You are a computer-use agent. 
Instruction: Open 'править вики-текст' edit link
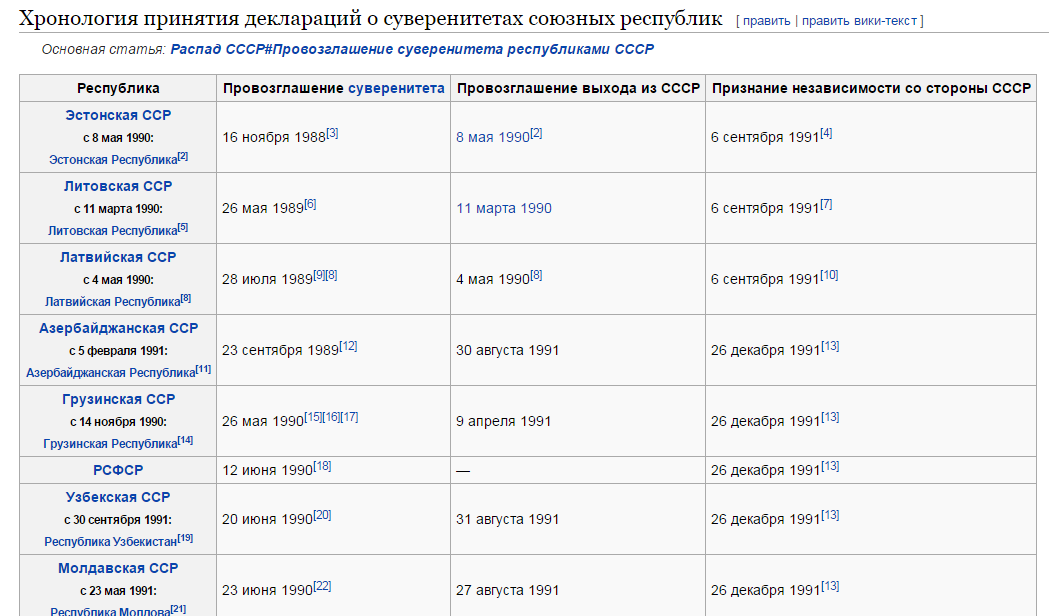859,21
